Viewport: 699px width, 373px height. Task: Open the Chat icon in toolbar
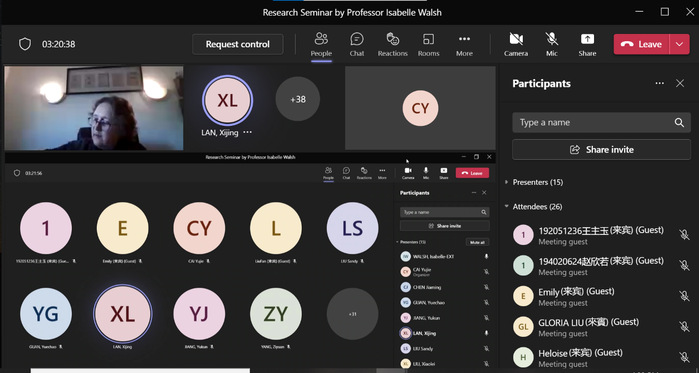[357, 39]
